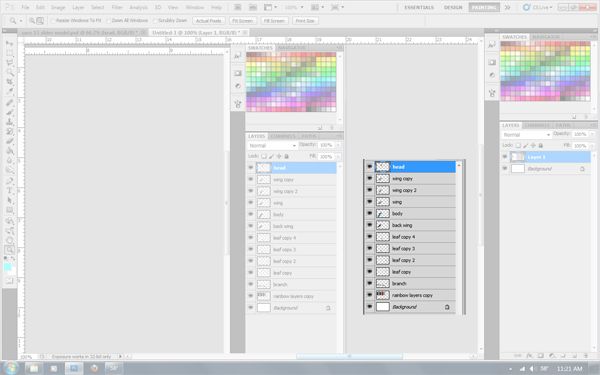
Task: Select the Spot Healing Brush tool
Action: [x=9, y=103]
